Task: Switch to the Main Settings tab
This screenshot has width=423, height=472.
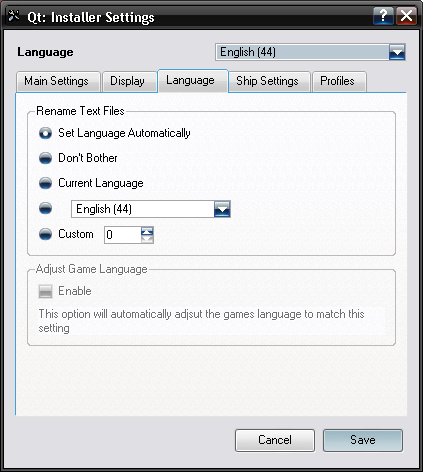Action: click(x=58, y=81)
